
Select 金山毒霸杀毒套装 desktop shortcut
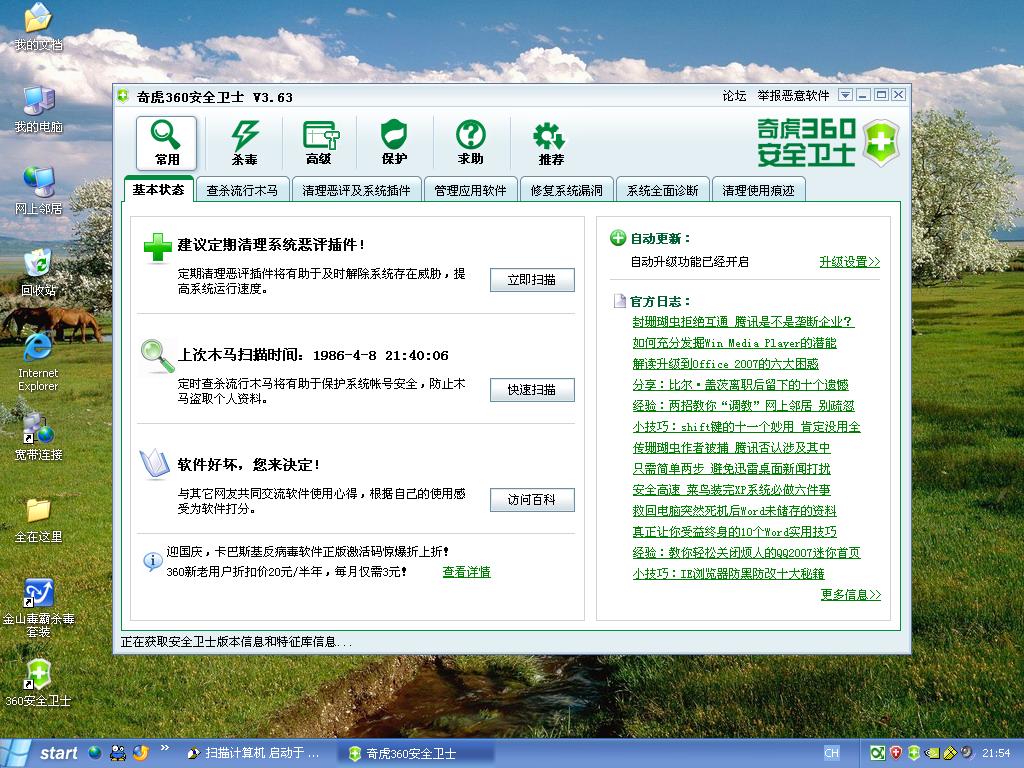click(38, 609)
